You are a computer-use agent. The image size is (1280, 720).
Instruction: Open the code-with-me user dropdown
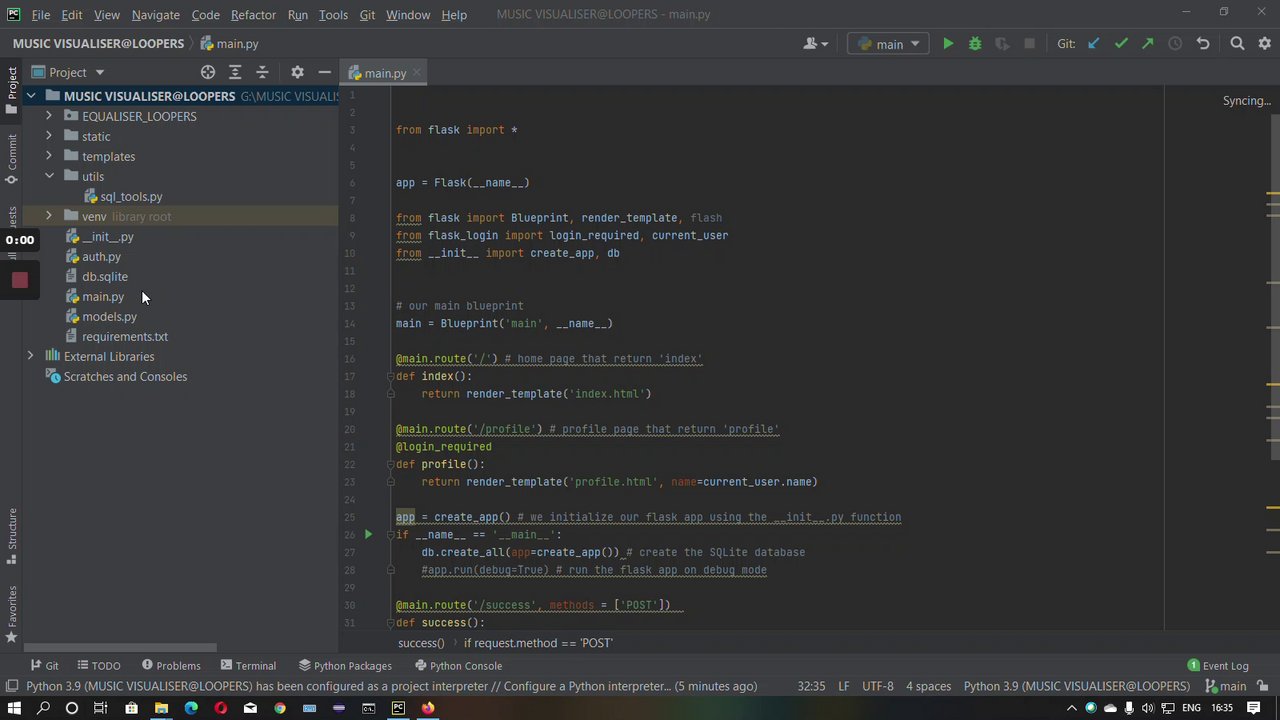coord(816,44)
